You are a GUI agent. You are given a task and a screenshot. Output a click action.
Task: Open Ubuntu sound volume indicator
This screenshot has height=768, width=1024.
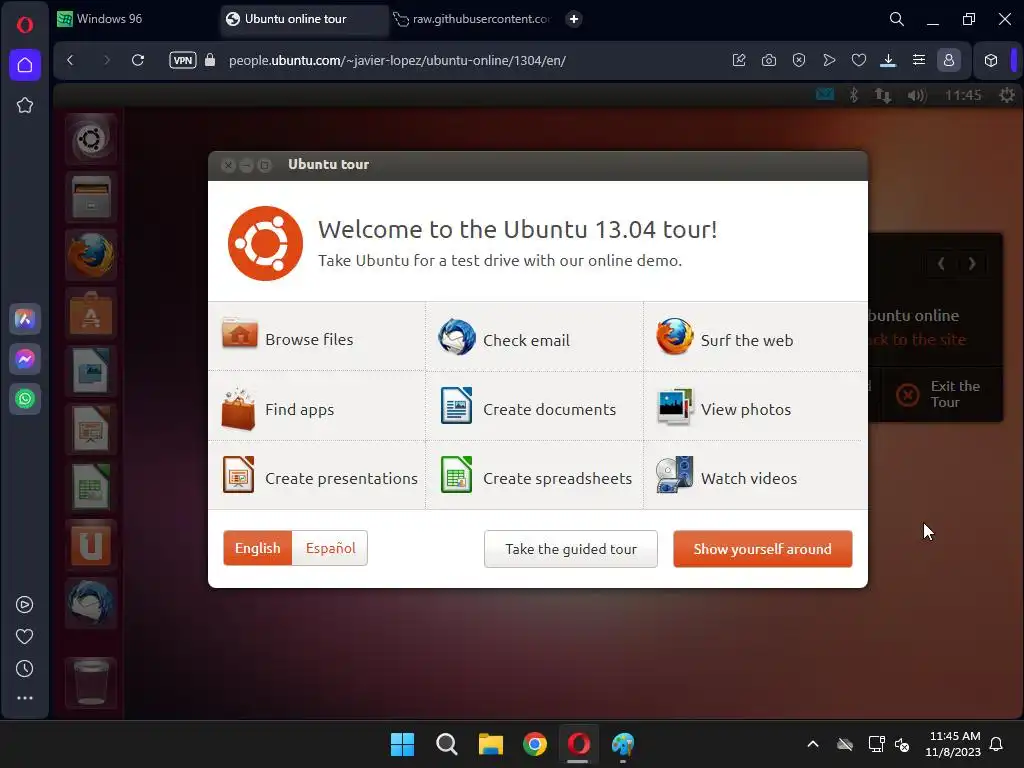point(916,95)
